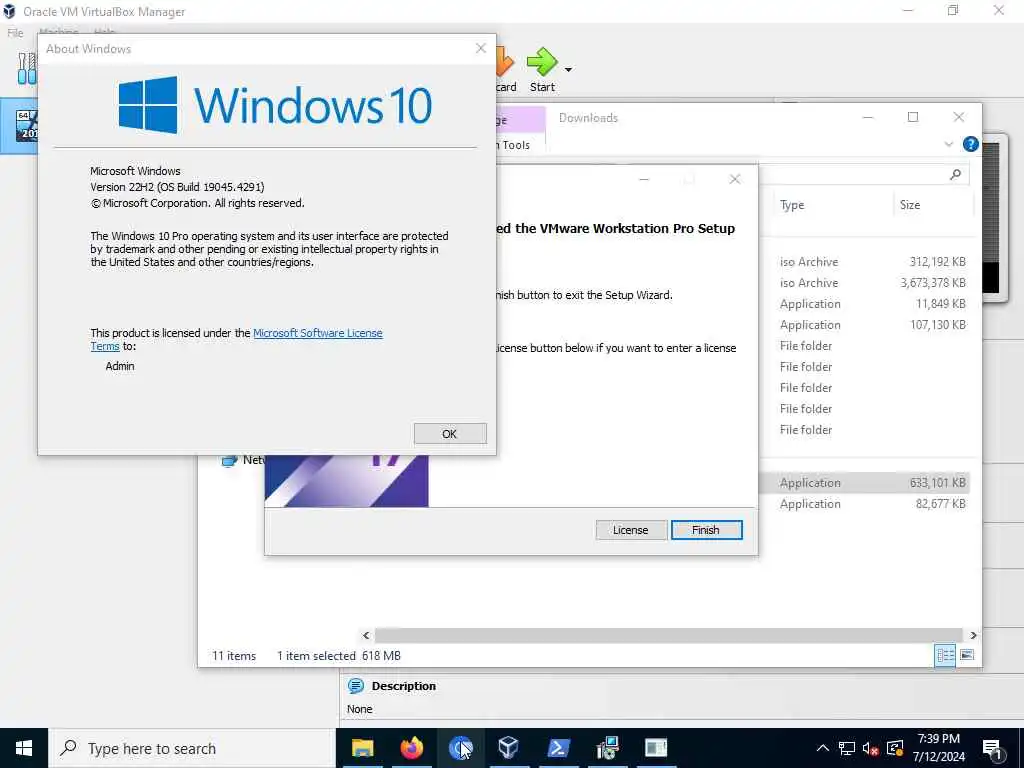Close the VMware Setup wizard window
The height and width of the screenshot is (768, 1024).
click(x=735, y=179)
